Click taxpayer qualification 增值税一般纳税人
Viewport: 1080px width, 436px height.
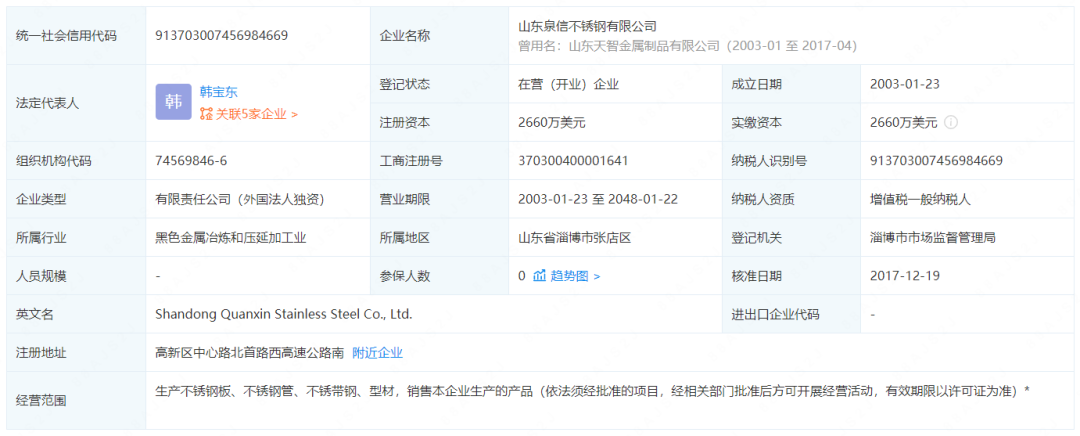[920, 200]
